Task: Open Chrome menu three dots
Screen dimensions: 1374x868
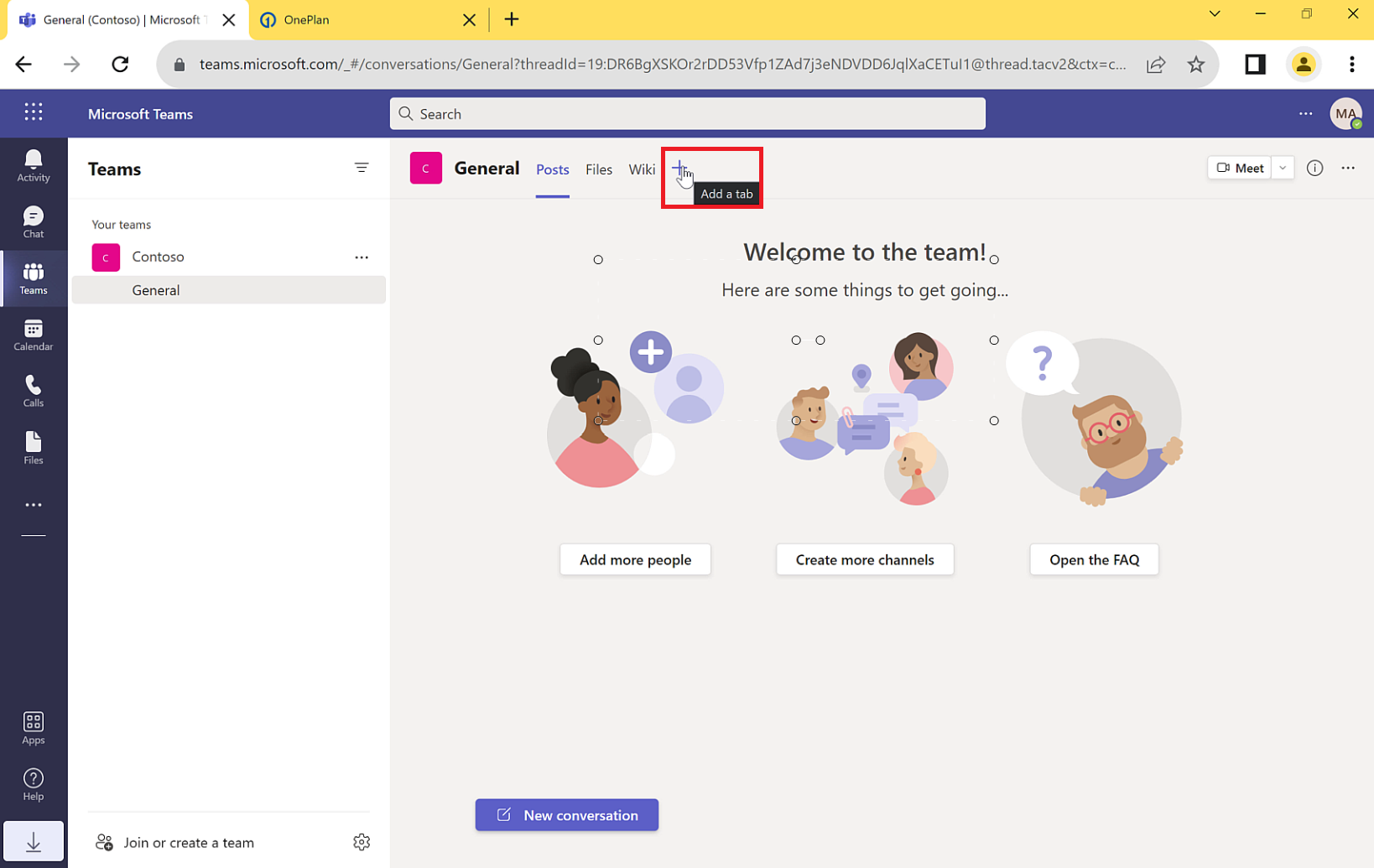Action: tap(1351, 65)
